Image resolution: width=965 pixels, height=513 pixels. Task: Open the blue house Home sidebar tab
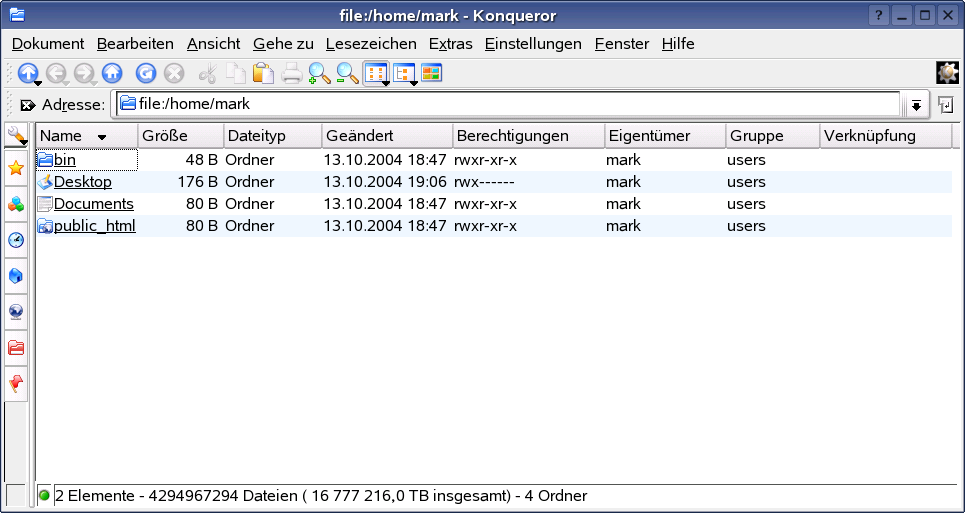[x=16, y=276]
